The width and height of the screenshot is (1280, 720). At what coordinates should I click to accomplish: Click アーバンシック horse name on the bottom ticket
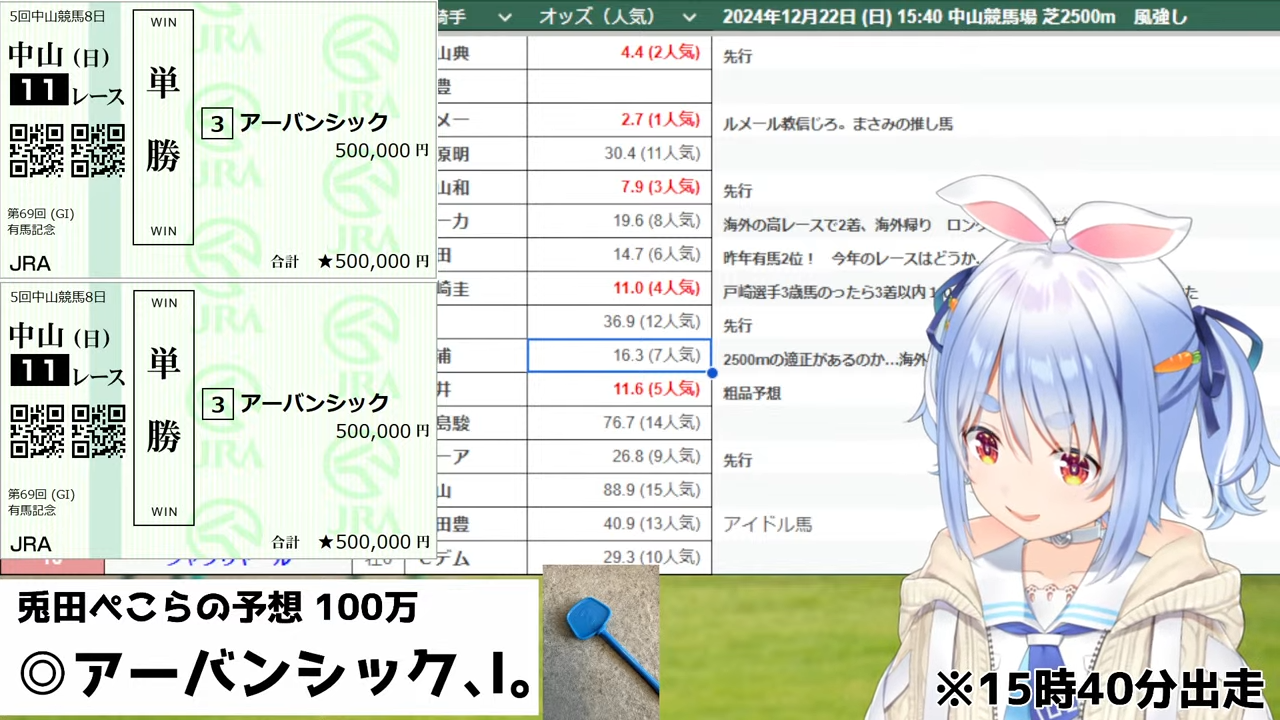(313, 402)
